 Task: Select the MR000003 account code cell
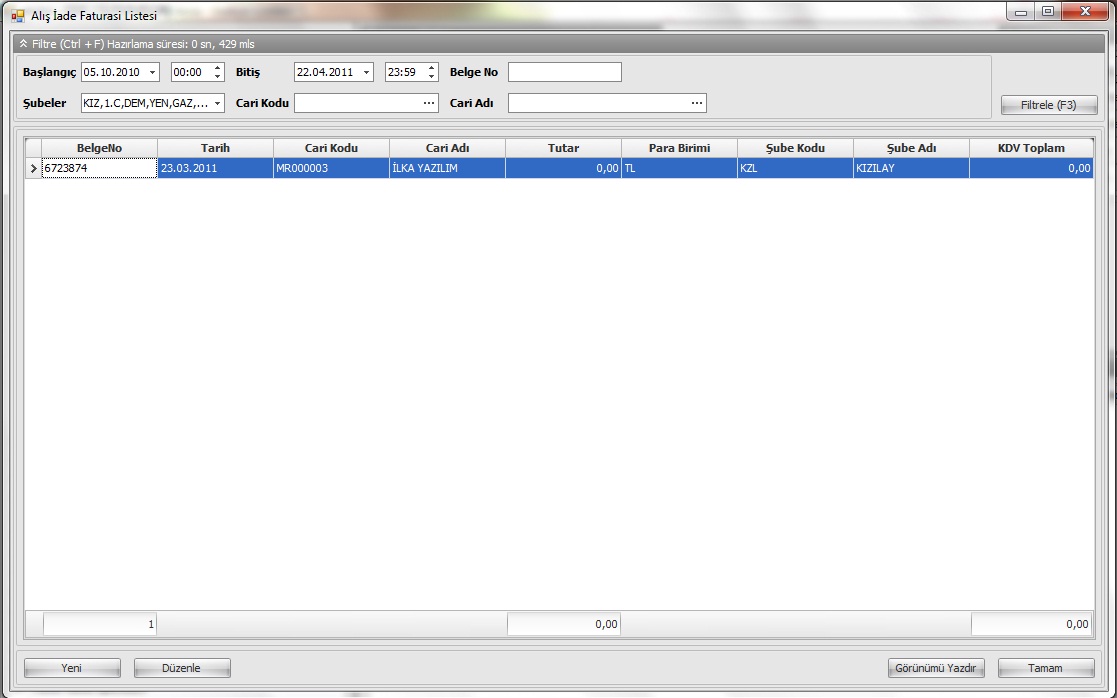click(331, 168)
